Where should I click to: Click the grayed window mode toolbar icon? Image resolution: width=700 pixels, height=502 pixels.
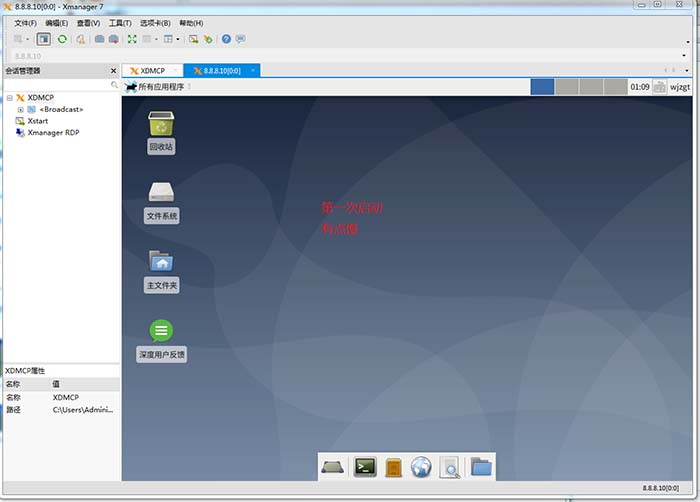[146, 39]
